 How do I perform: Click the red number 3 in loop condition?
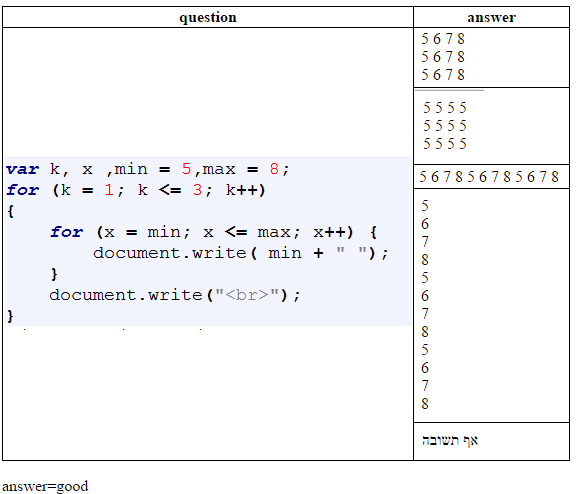coord(197,190)
